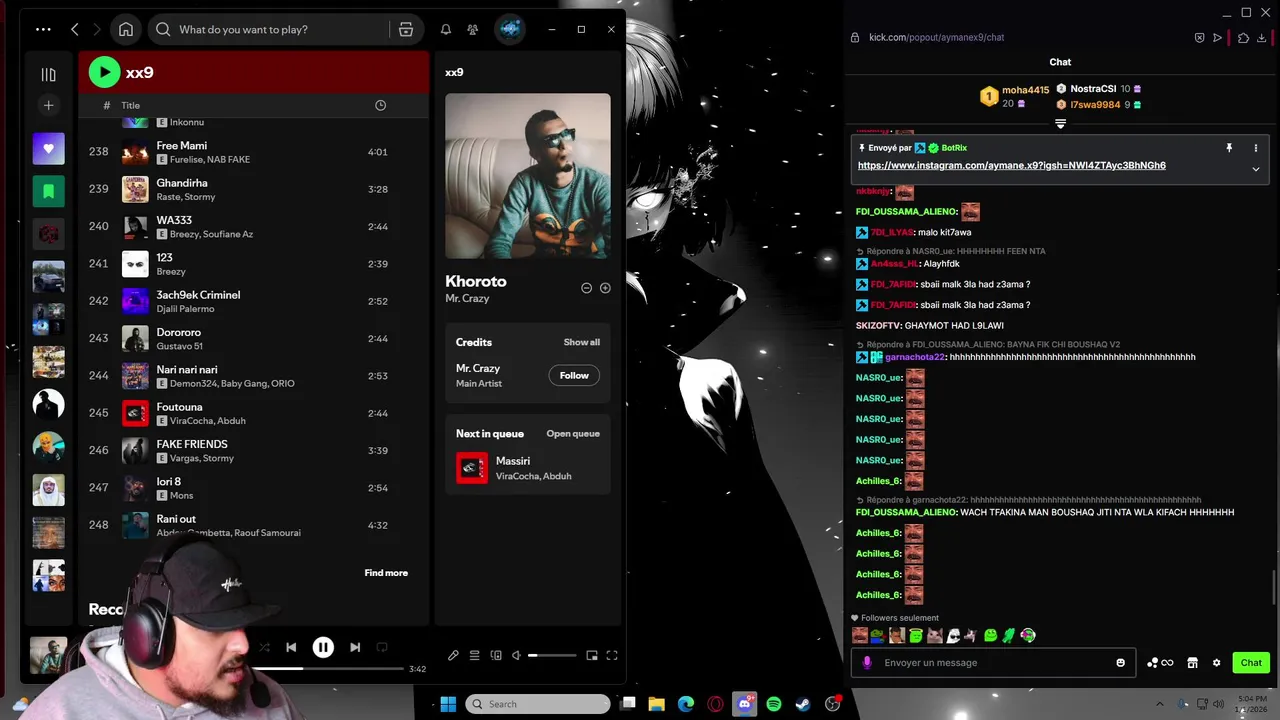
Task: Show all credits
Action: [x=582, y=342]
